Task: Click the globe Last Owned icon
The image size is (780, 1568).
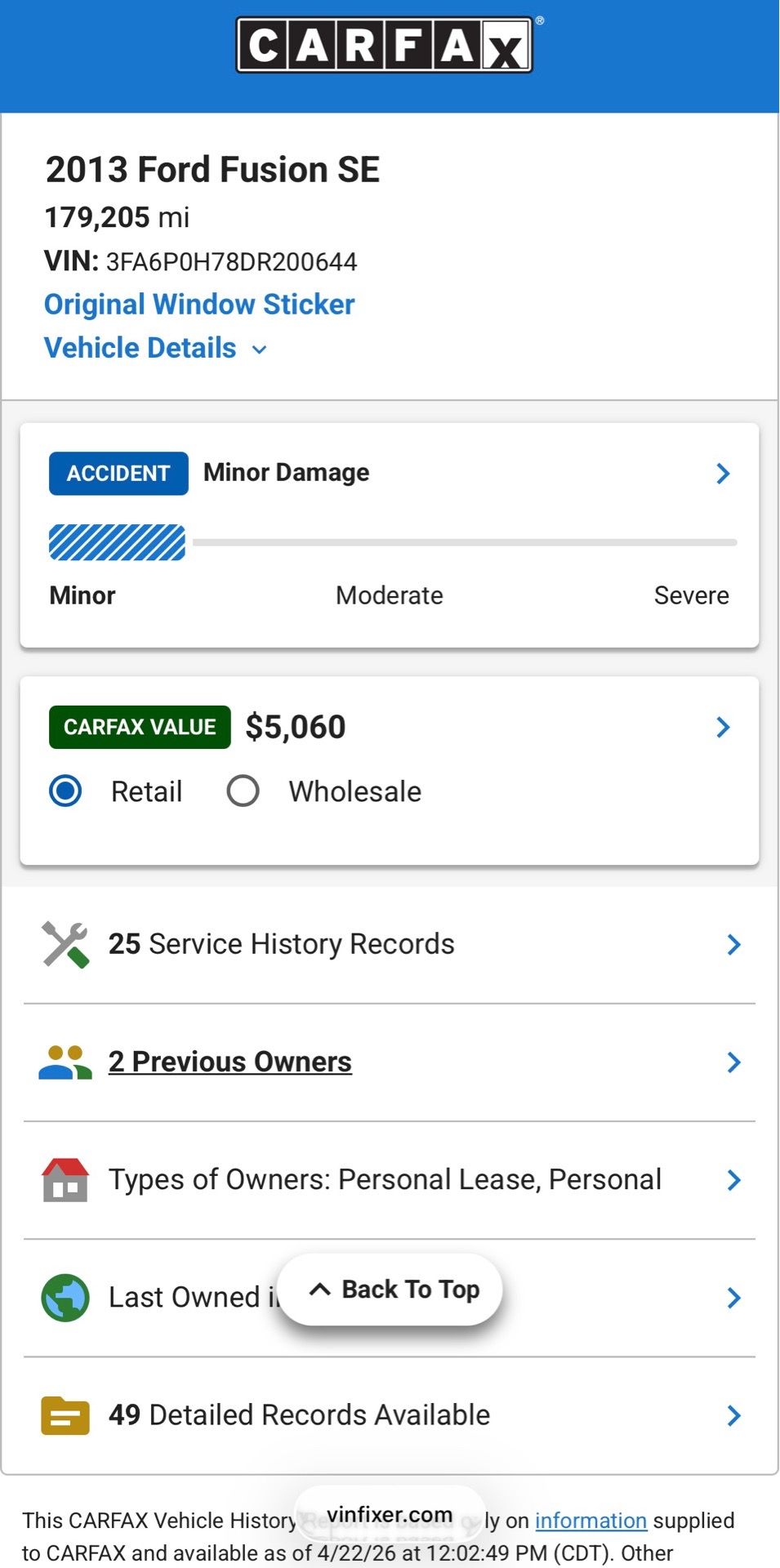Action: [65, 1298]
